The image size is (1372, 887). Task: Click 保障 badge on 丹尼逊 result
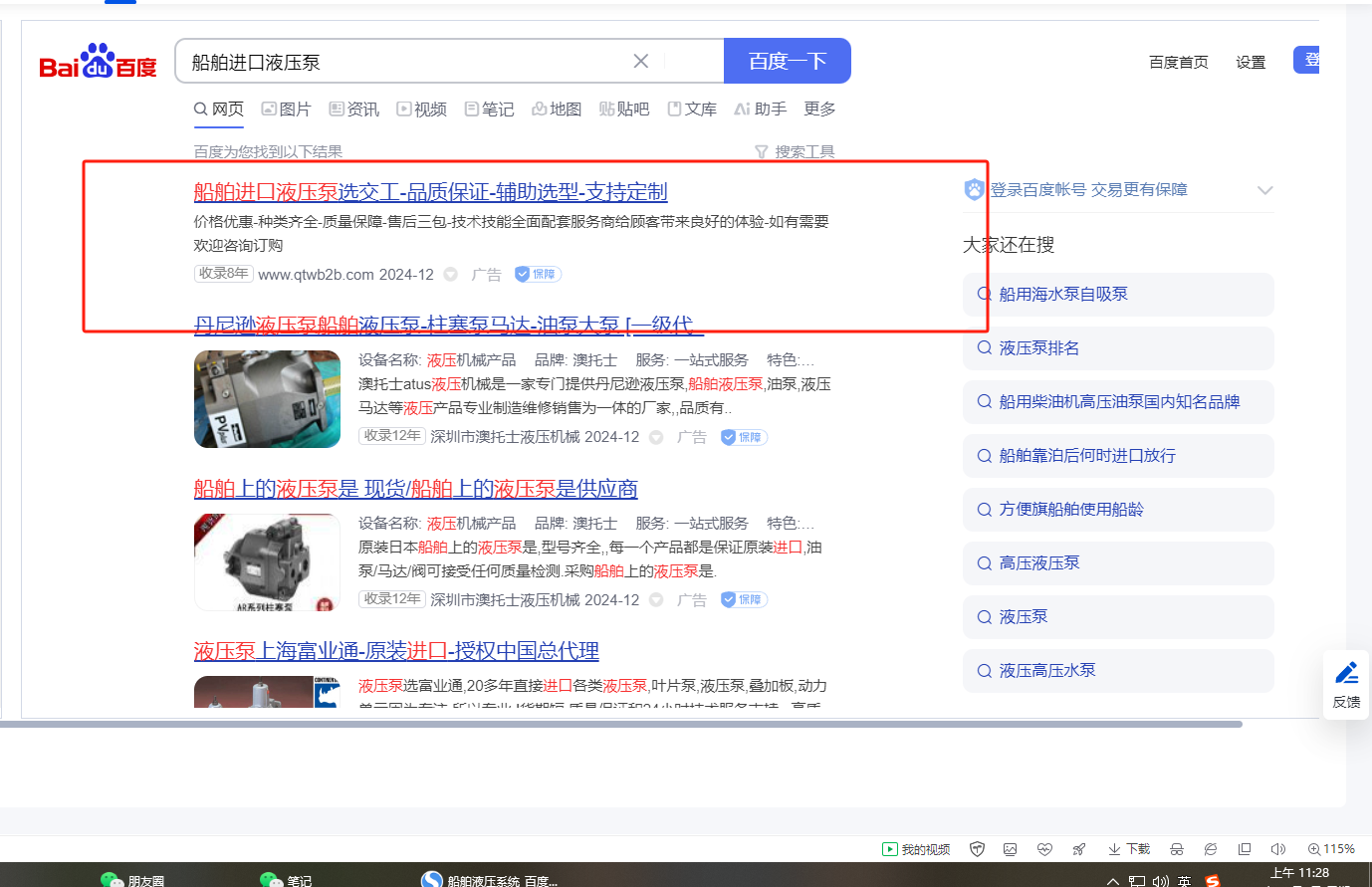(744, 437)
